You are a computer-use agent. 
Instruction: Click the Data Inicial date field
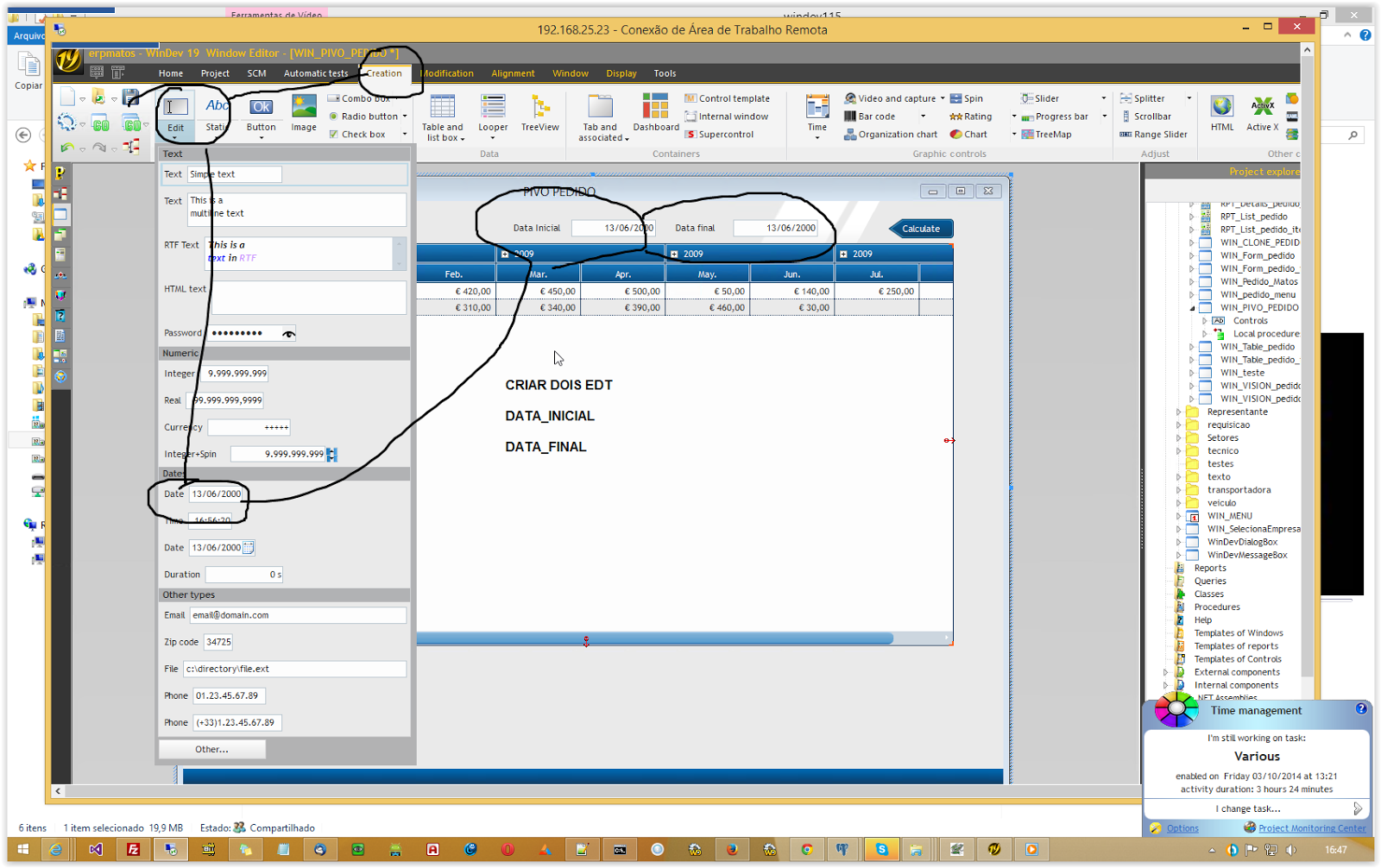coord(613,228)
